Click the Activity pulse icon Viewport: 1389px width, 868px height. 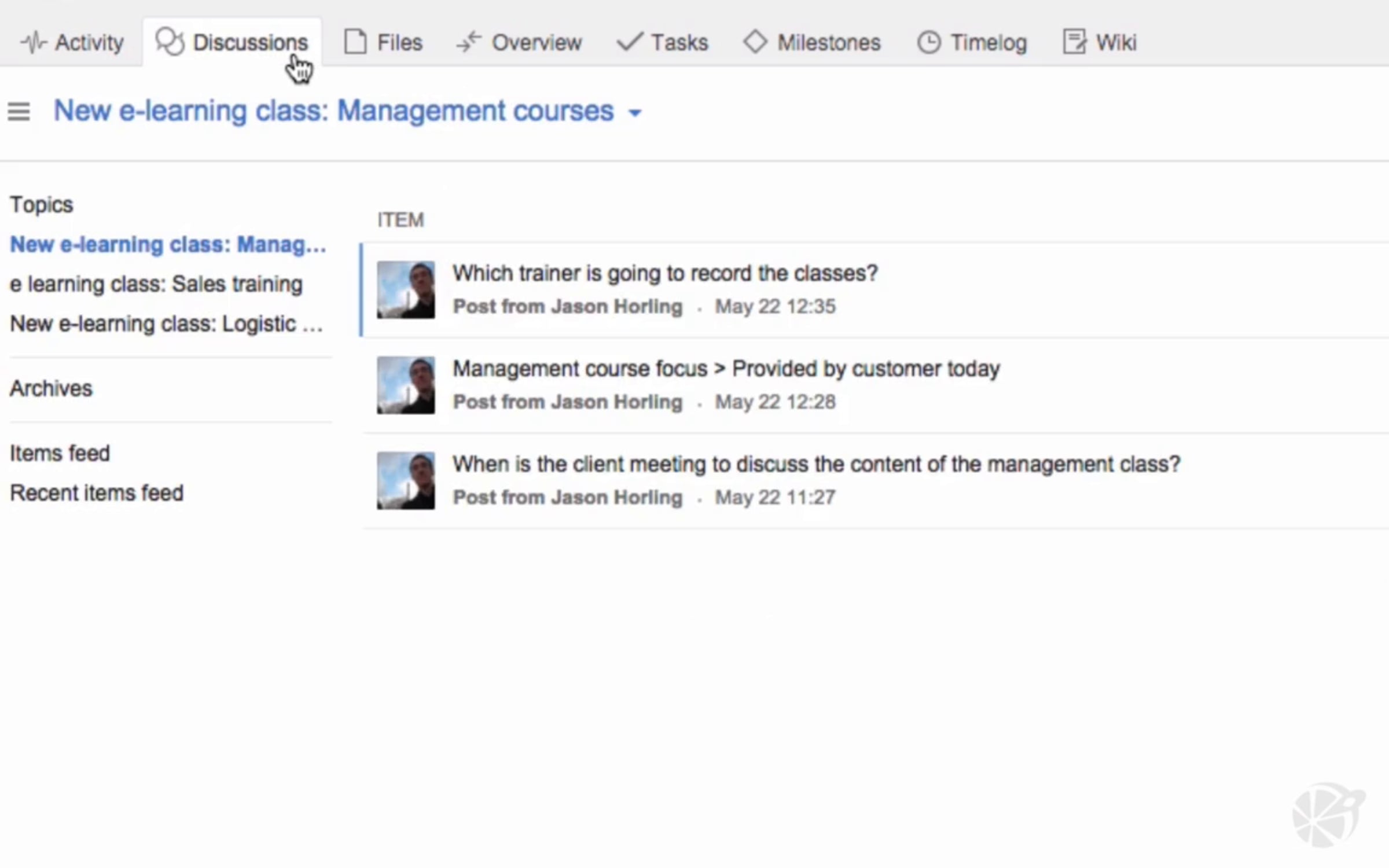32,42
